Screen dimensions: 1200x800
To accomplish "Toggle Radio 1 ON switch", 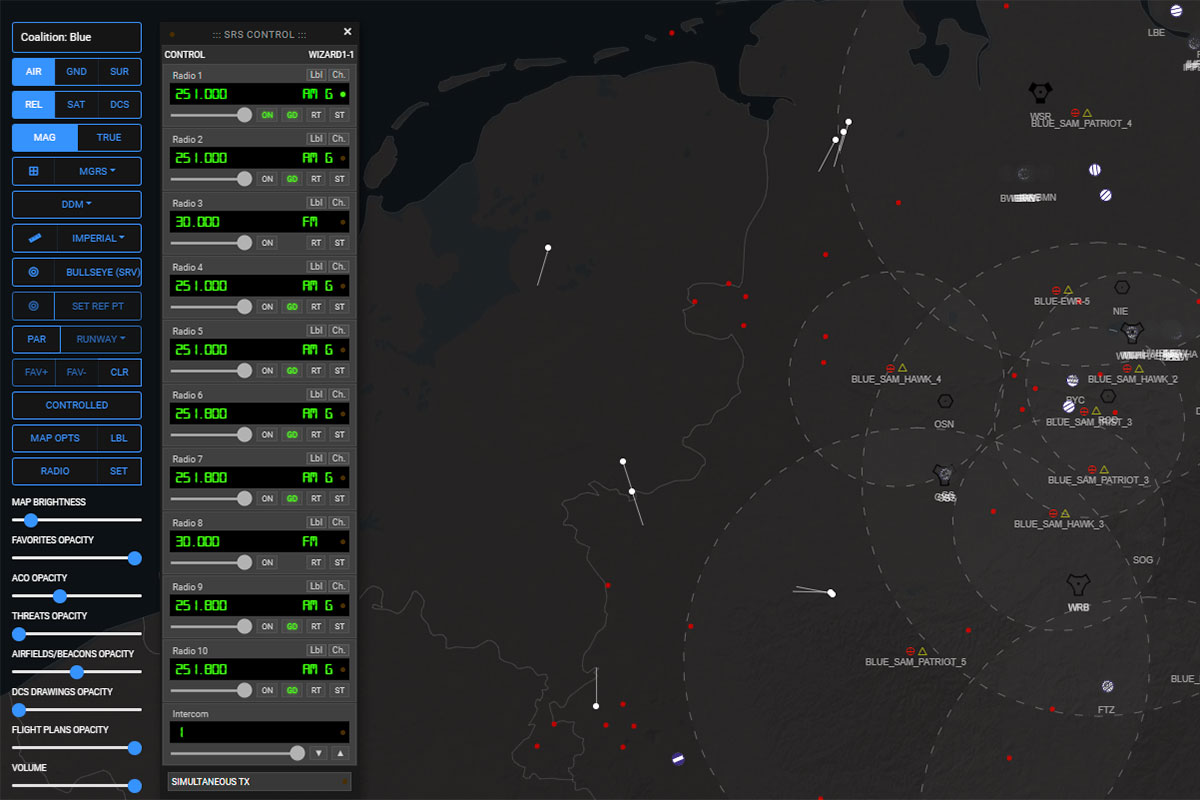I will click(267, 115).
